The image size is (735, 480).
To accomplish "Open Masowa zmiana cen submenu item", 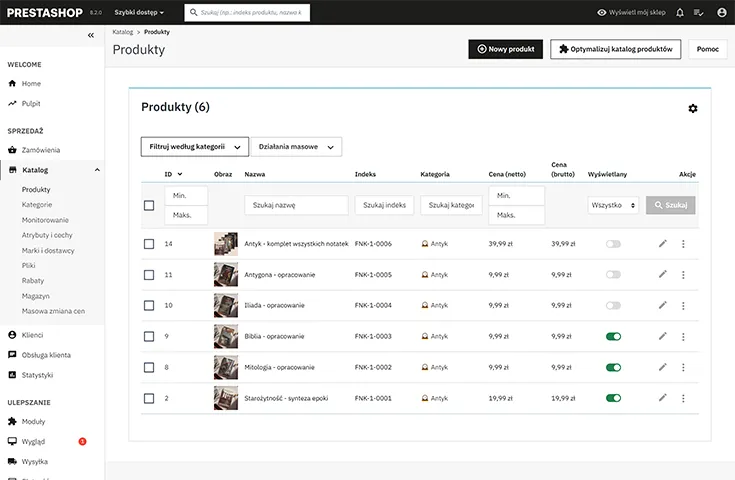I will (x=53, y=311).
